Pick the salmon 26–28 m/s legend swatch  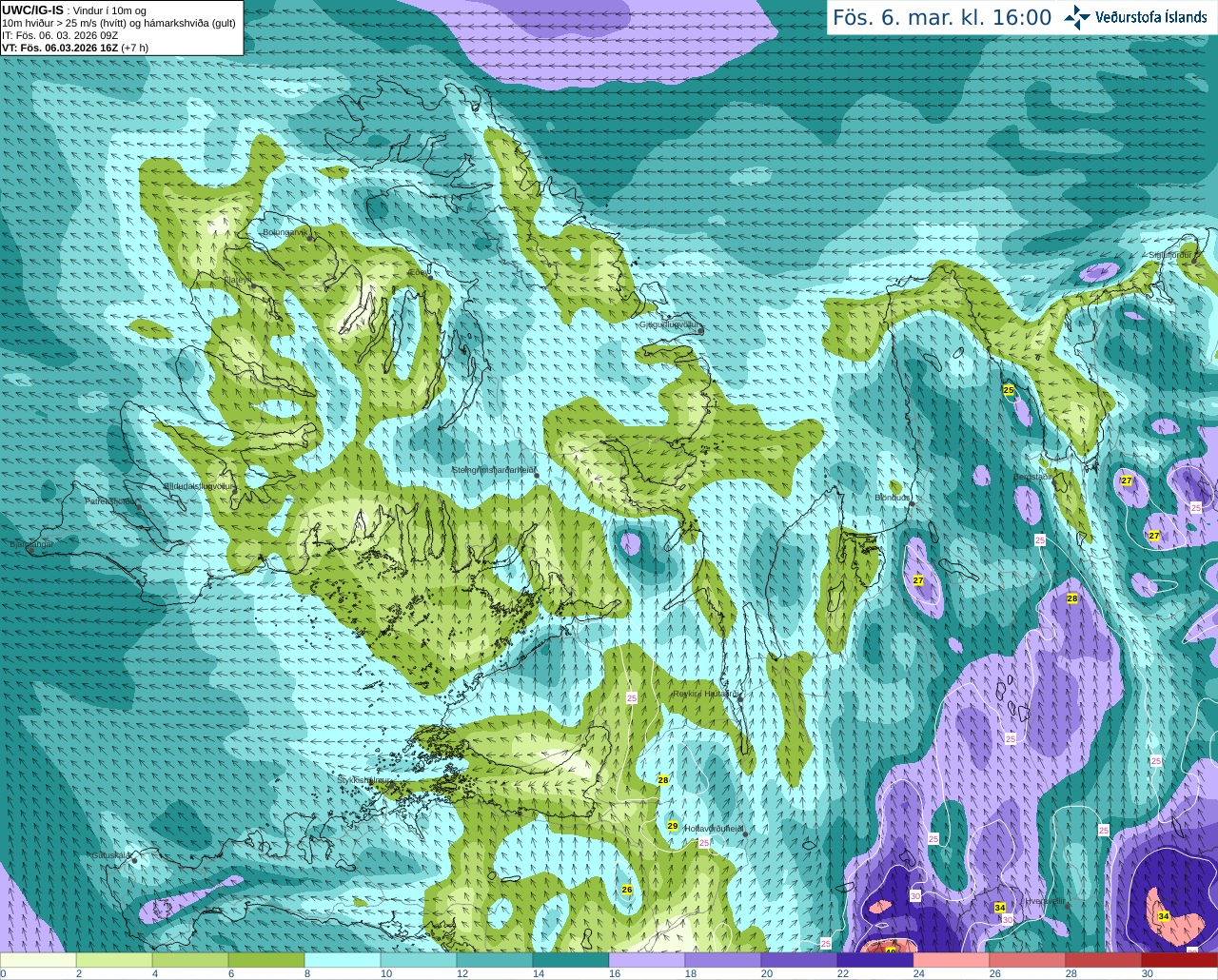click(1028, 960)
